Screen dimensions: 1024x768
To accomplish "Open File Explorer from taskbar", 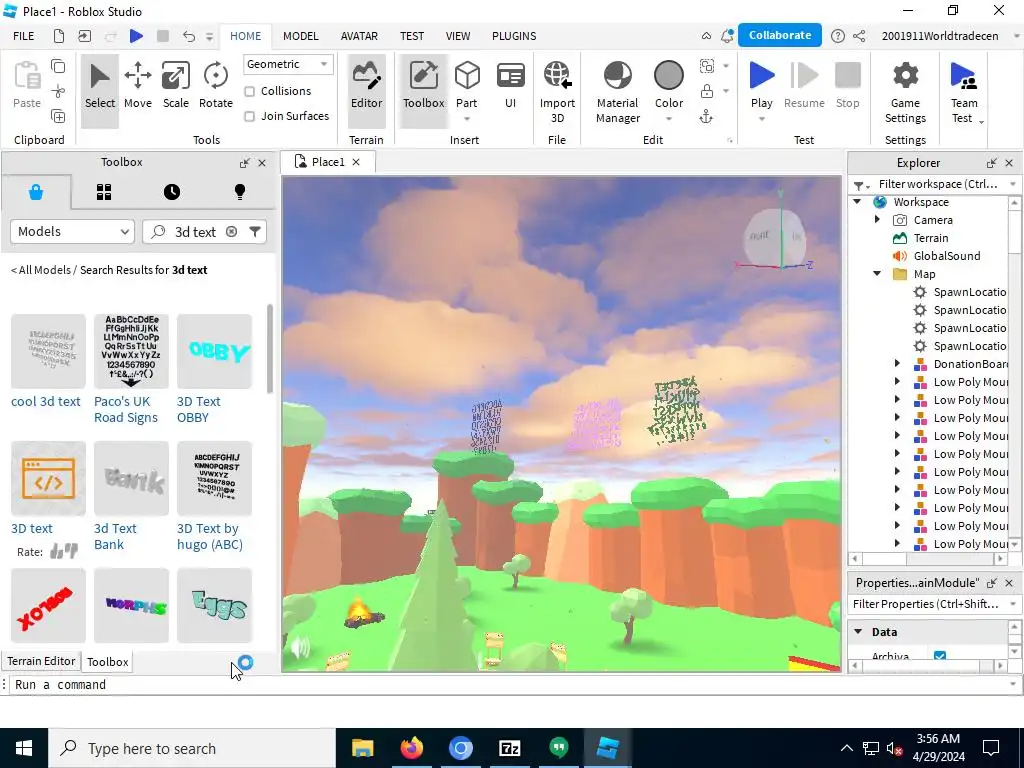I will [x=362, y=748].
